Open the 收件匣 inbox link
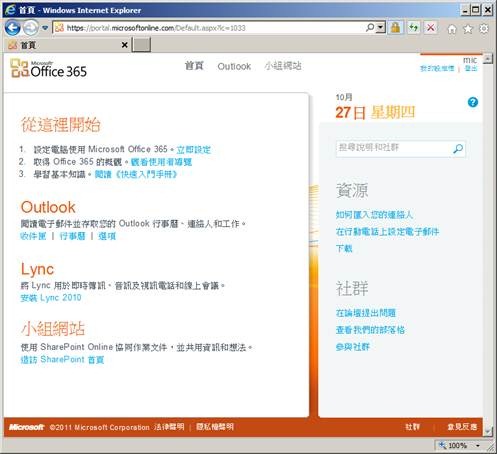Screen dimensions: 497x454 33,236
